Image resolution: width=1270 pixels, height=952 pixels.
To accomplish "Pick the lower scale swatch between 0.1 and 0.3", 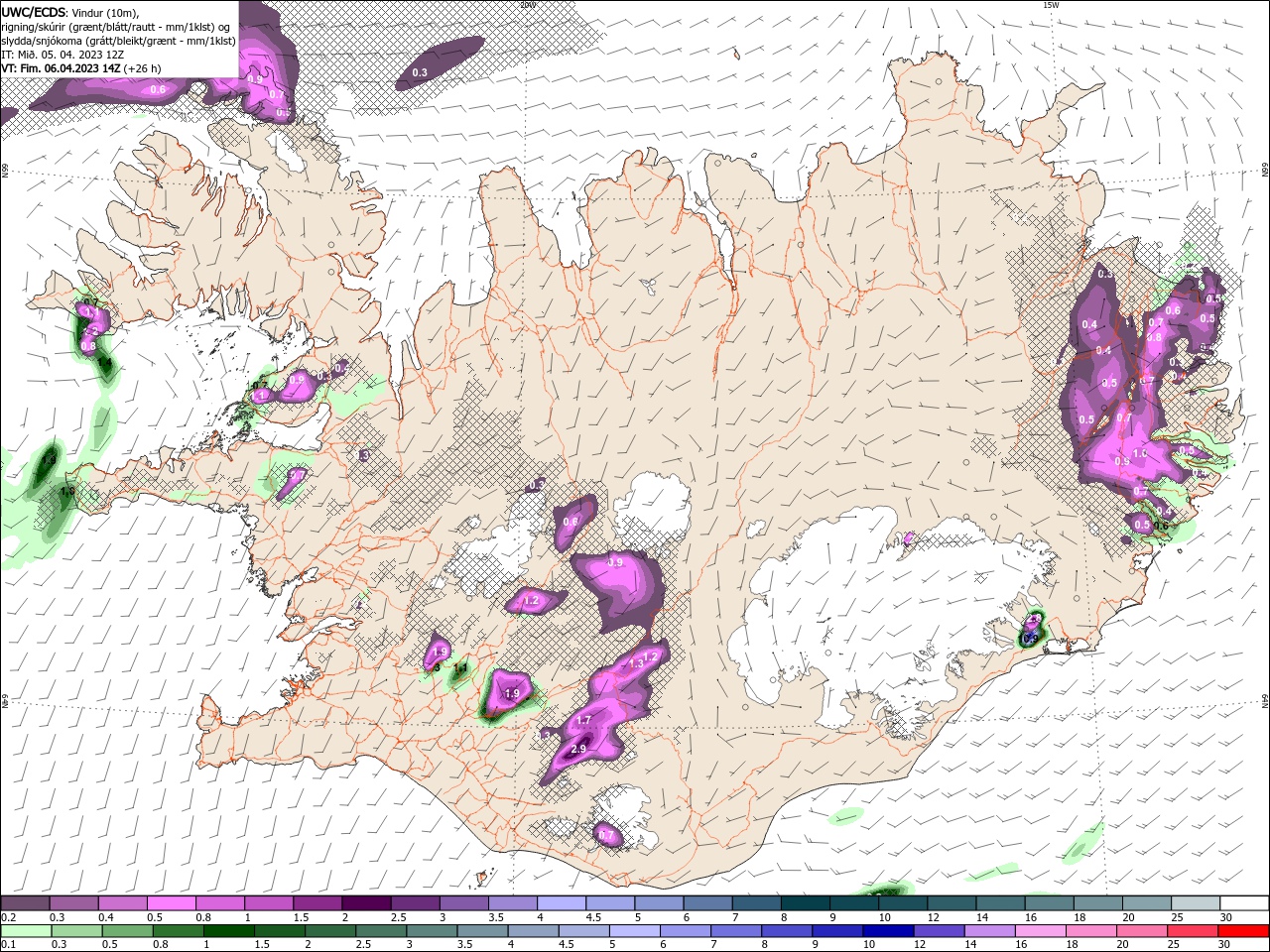I will [x=27, y=931].
